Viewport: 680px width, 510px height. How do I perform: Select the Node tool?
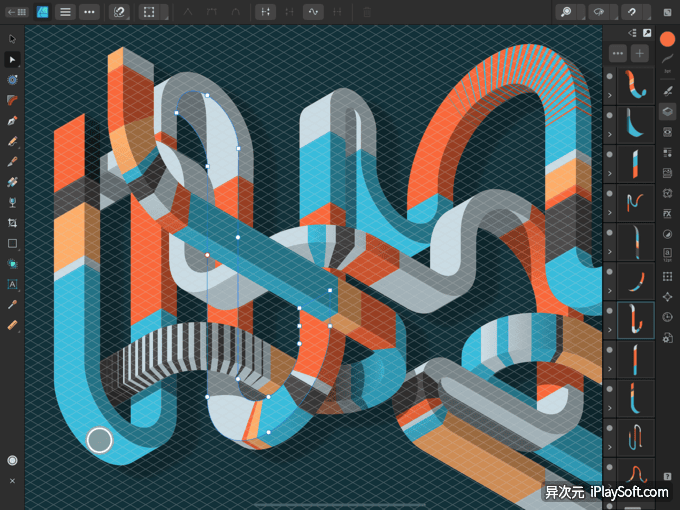(13, 59)
